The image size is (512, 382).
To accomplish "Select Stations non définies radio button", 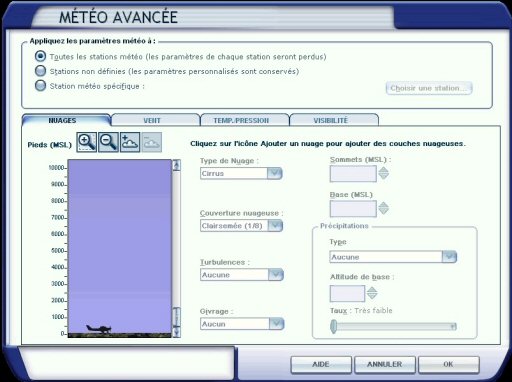I will [x=40, y=71].
